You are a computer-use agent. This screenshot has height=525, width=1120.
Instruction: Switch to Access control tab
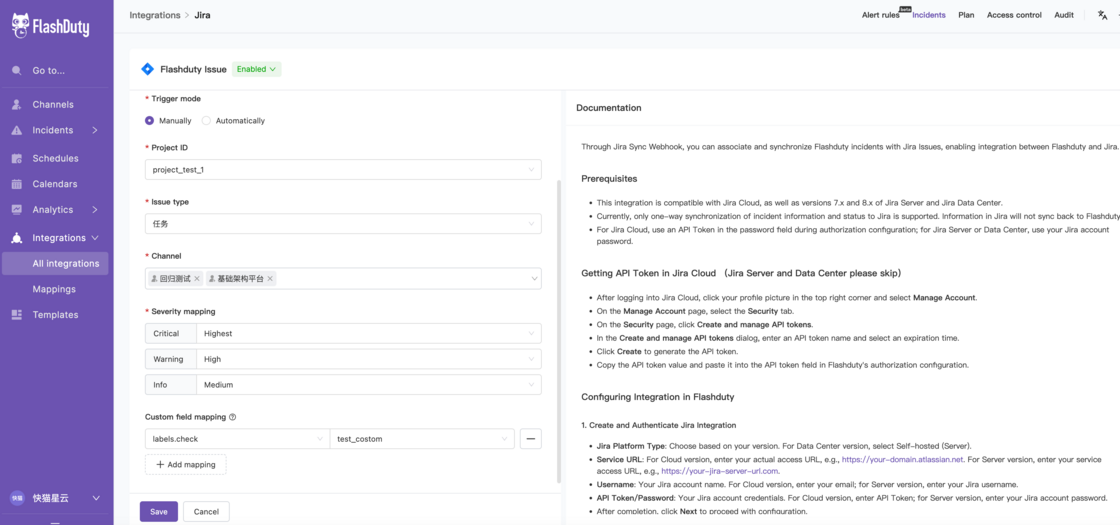pos(1014,15)
